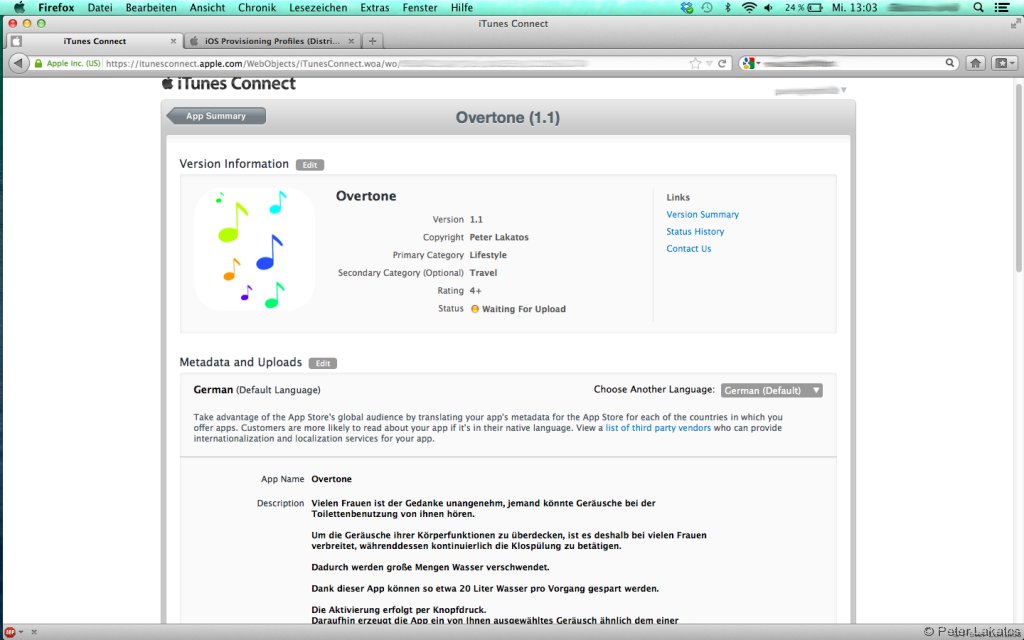1024x640 pixels.
Task: Open the Chronik menu
Action: point(257,8)
